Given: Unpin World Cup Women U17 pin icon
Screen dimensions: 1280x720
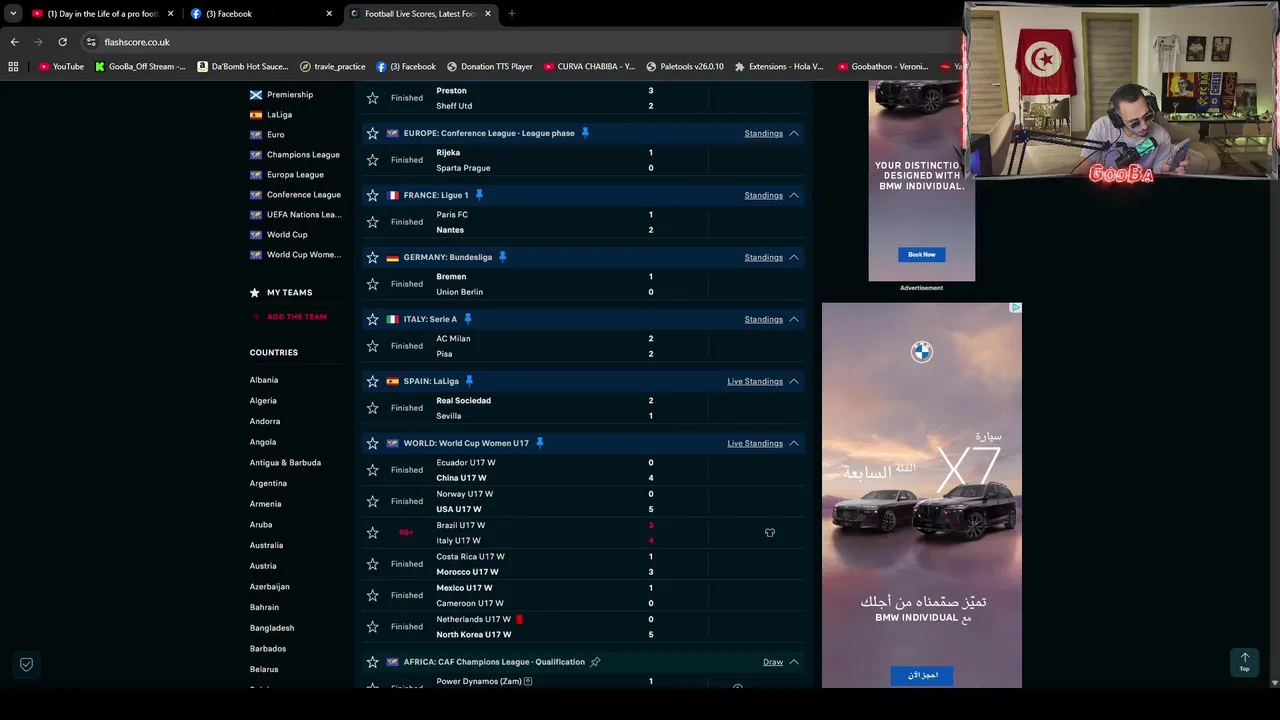Looking at the screenshot, I should tap(539, 443).
